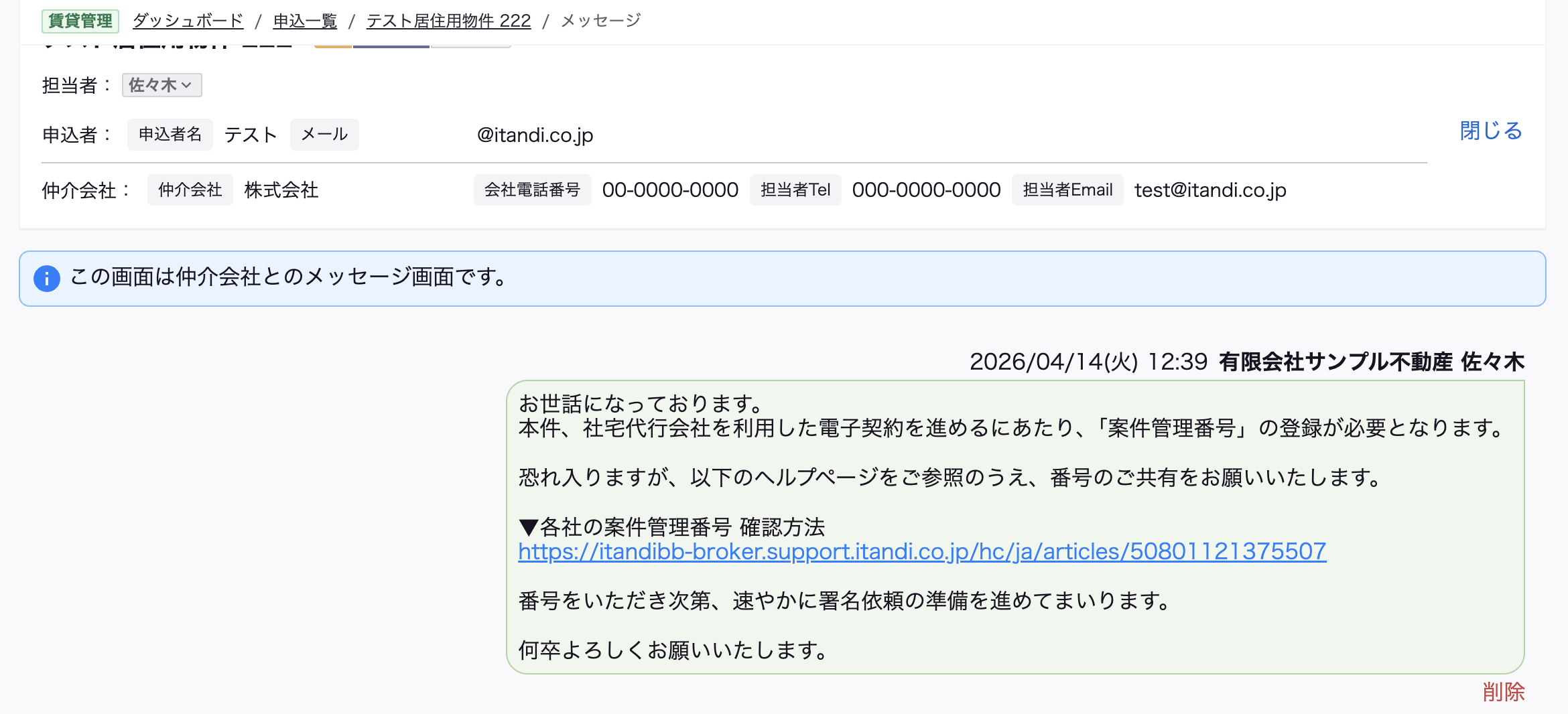Image resolution: width=1568 pixels, height=714 pixels.
Task: Open the 担当者 佐々木 dropdown
Action: click(161, 85)
